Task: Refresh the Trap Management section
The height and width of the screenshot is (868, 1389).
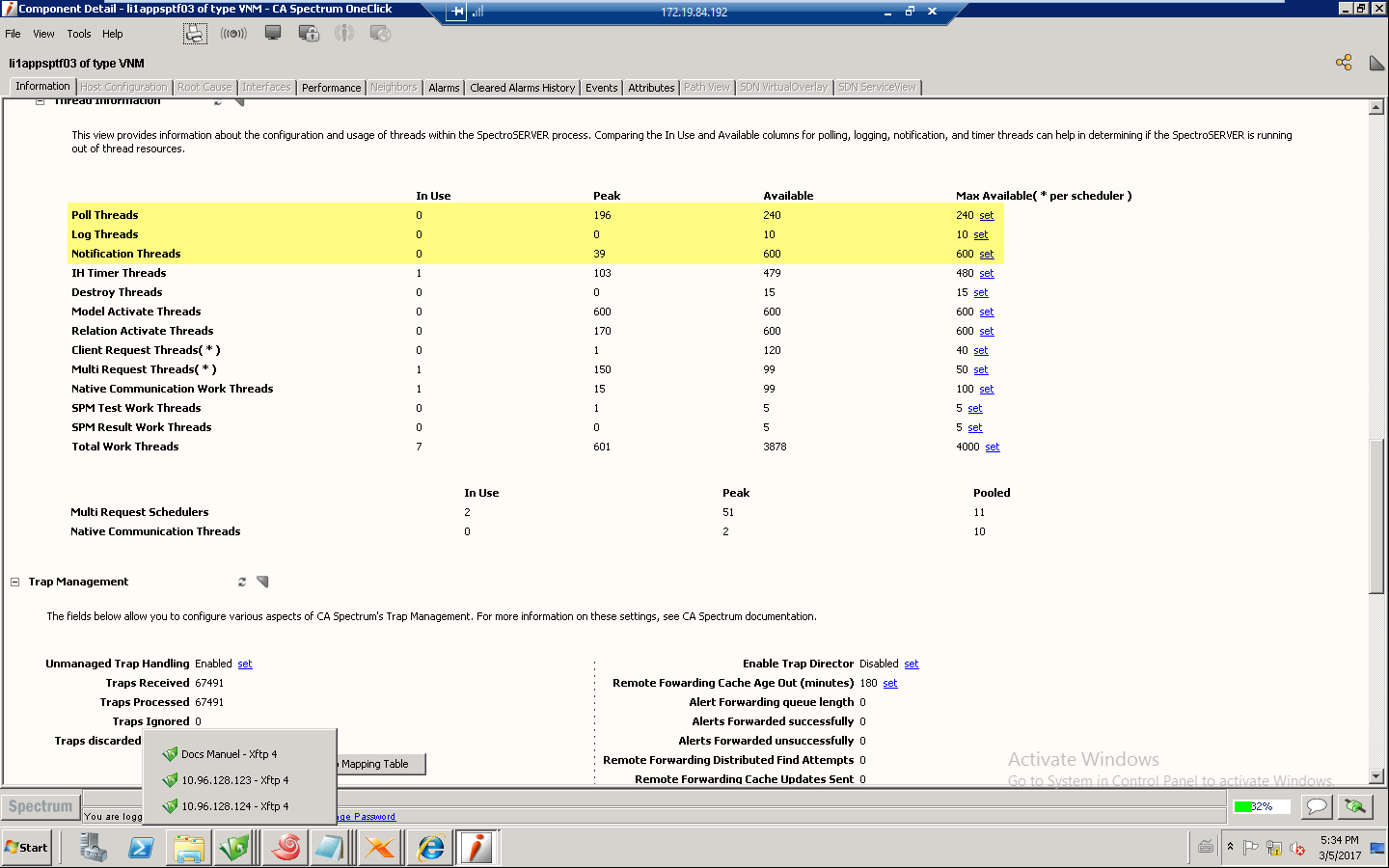Action: click(x=242, y=582)
